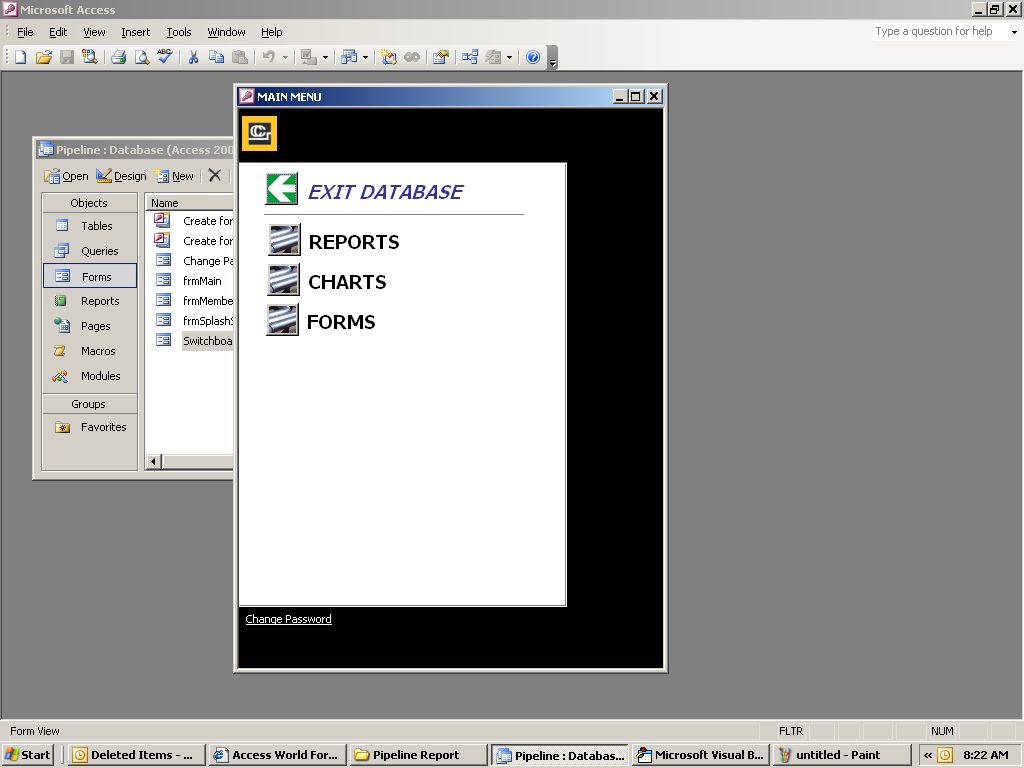Click the left scroll arrow in form list
Screen dimensions: 1024x768
pyautogui.click(x=153, y=462)
